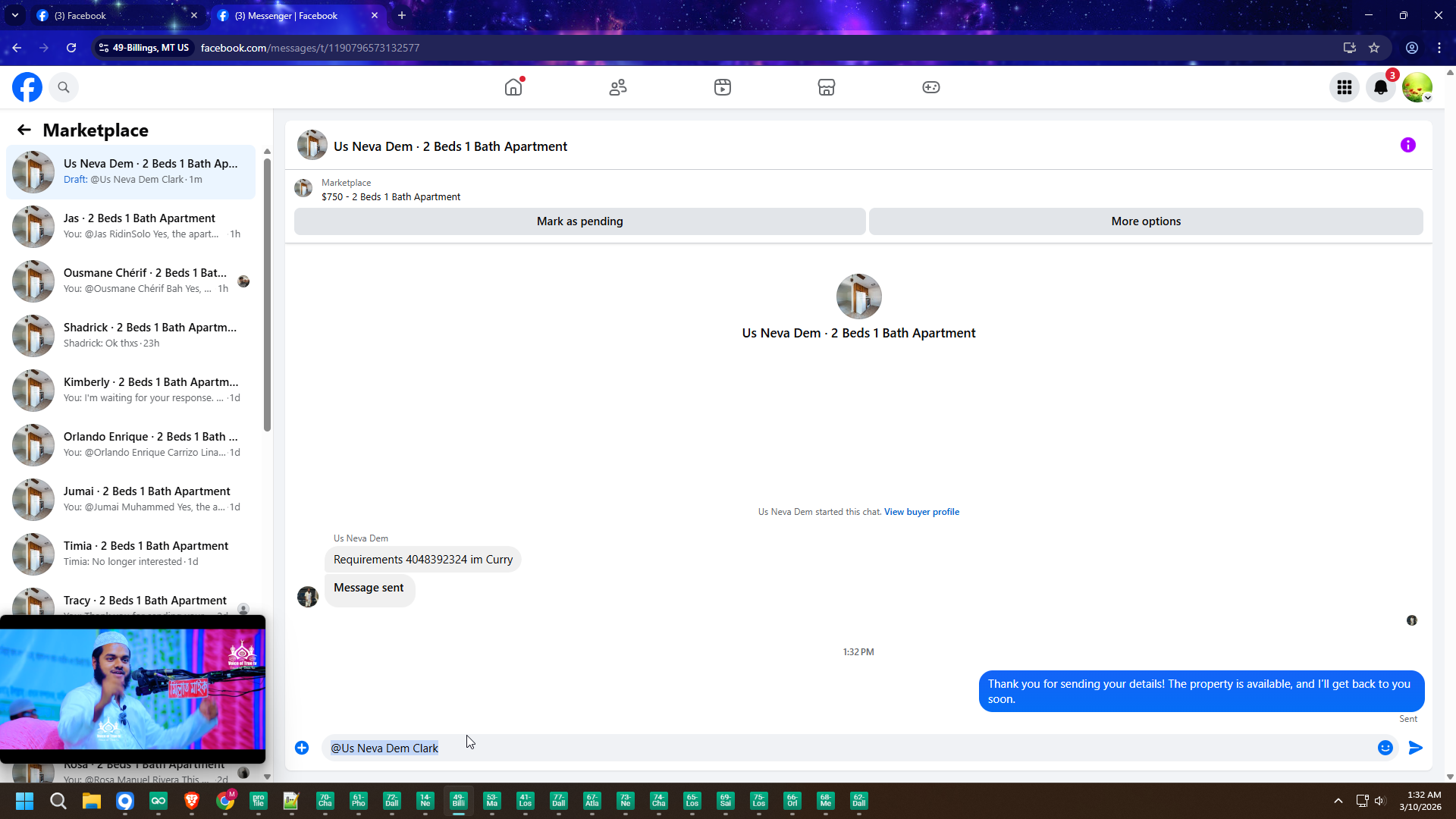This screenshot has width=1456, height=819.
Task: Open the Friends icon in the top bar
Action: (618, 87)
